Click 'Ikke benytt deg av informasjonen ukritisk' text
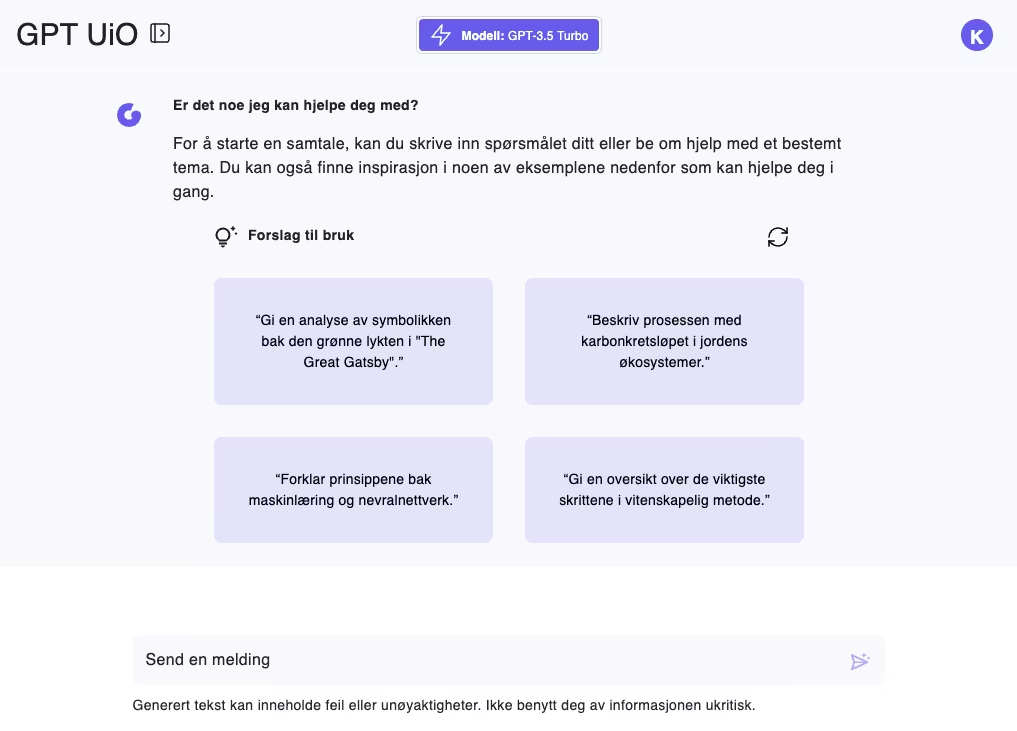Screen dimensions: 1017x731 coord(620,705)
